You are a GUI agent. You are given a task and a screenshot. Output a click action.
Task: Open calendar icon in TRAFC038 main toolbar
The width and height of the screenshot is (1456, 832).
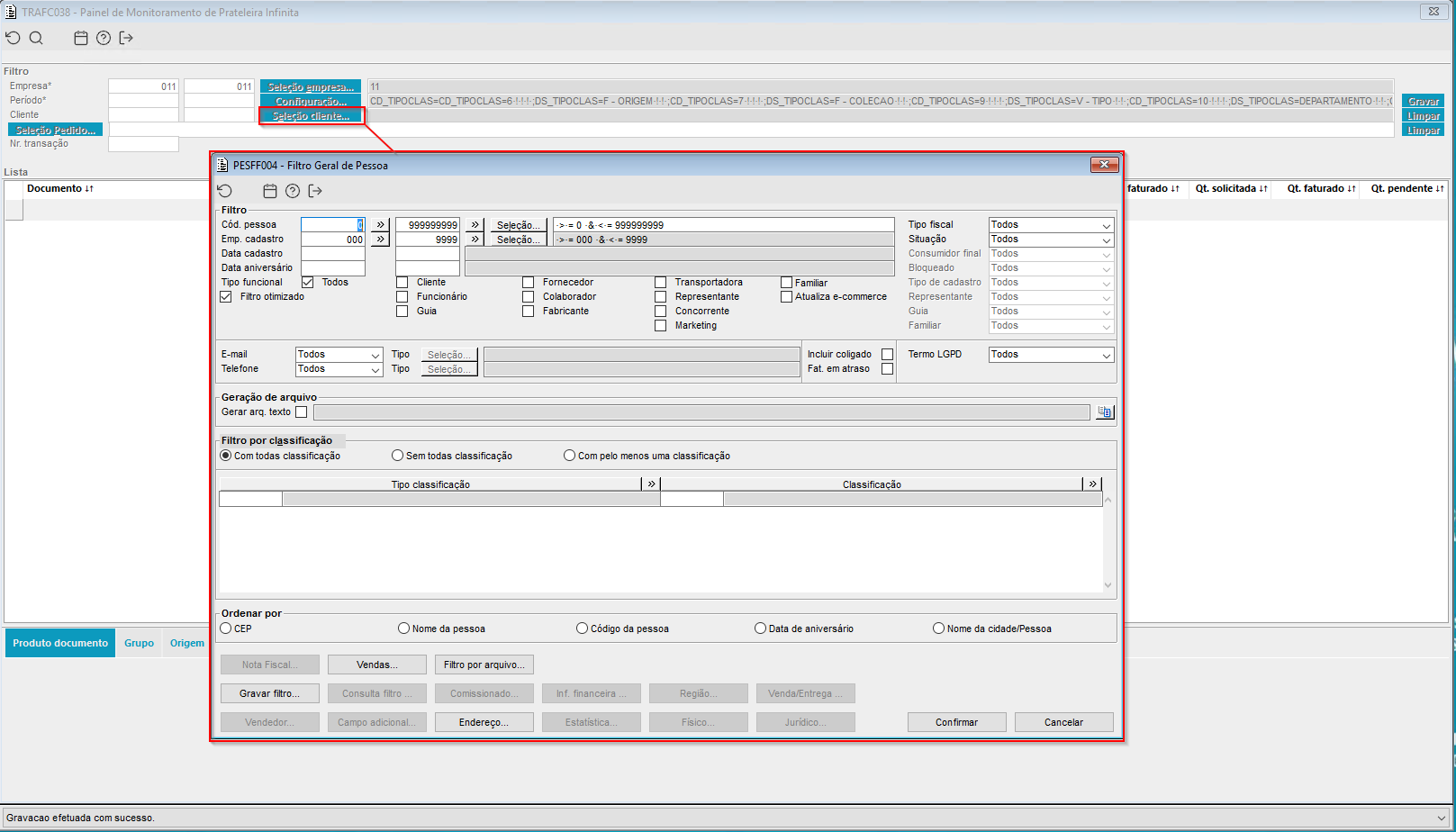pos(81,38)
